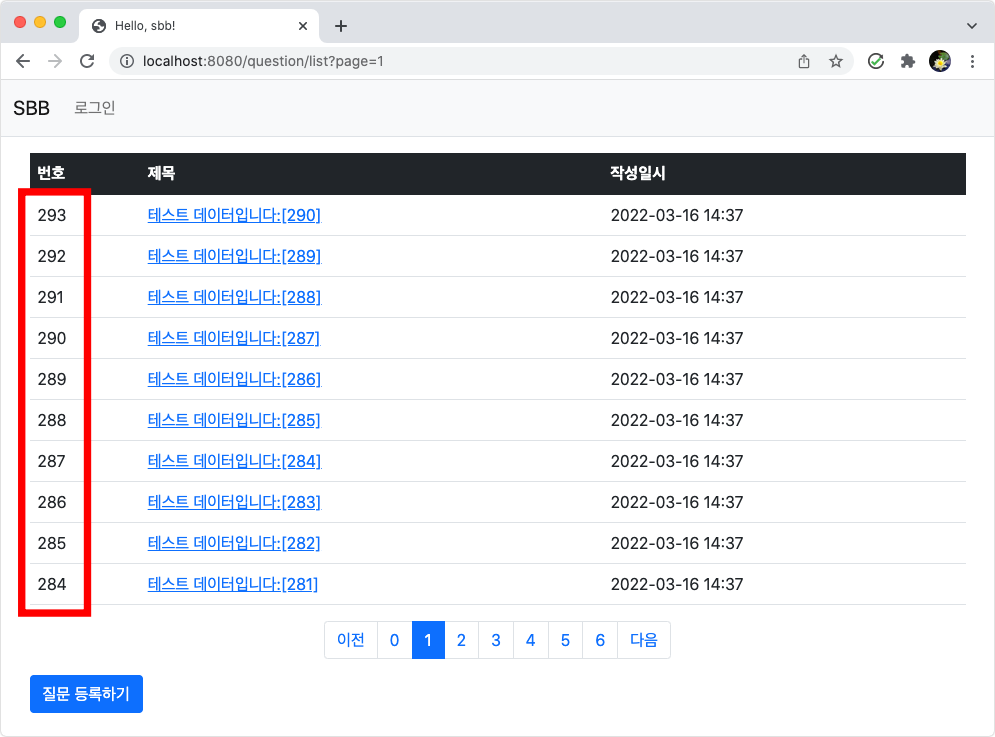Click number cell 287

pyautogui.click(x=51, y=461)
